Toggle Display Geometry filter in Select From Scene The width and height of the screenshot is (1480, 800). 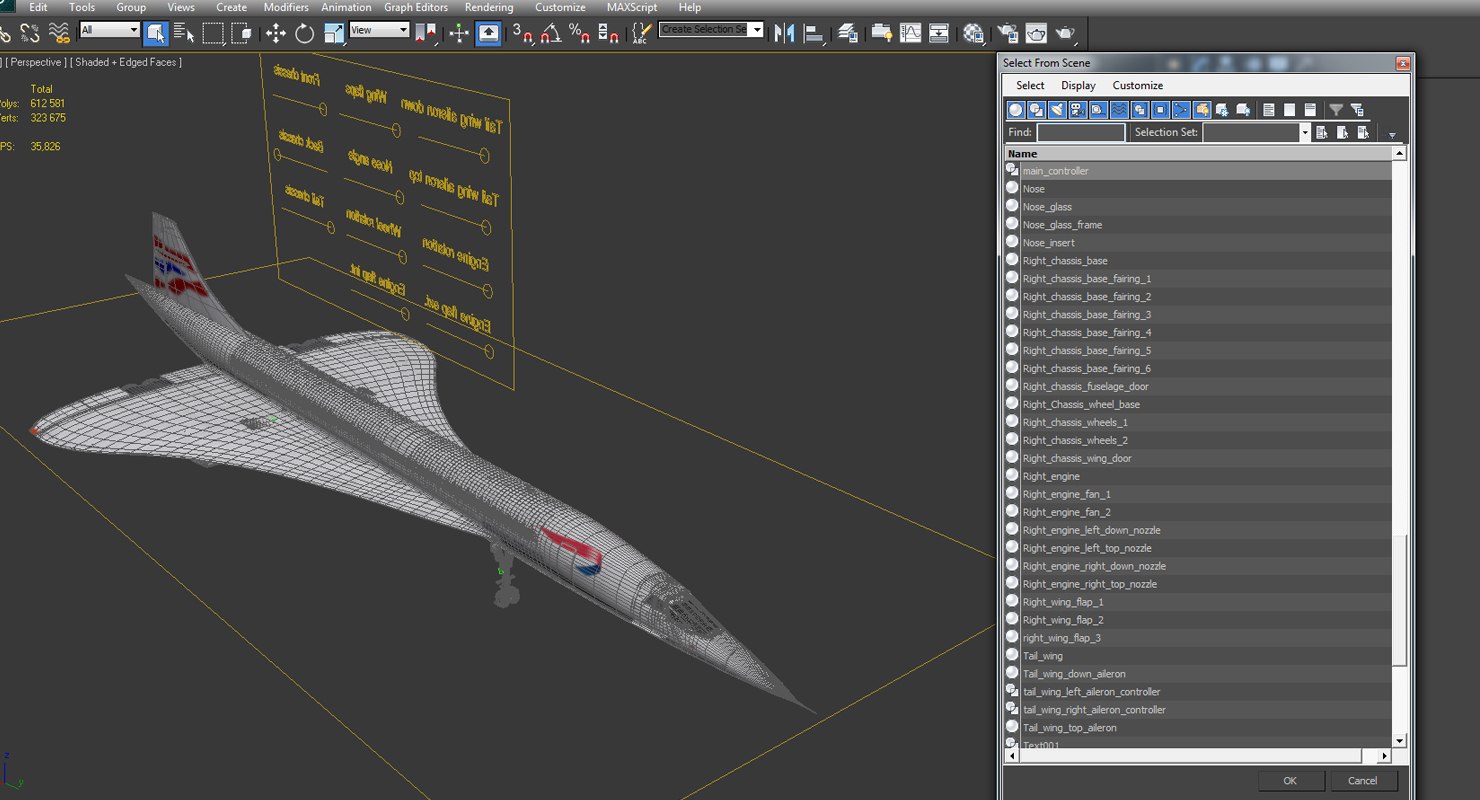click(1016, 110)
